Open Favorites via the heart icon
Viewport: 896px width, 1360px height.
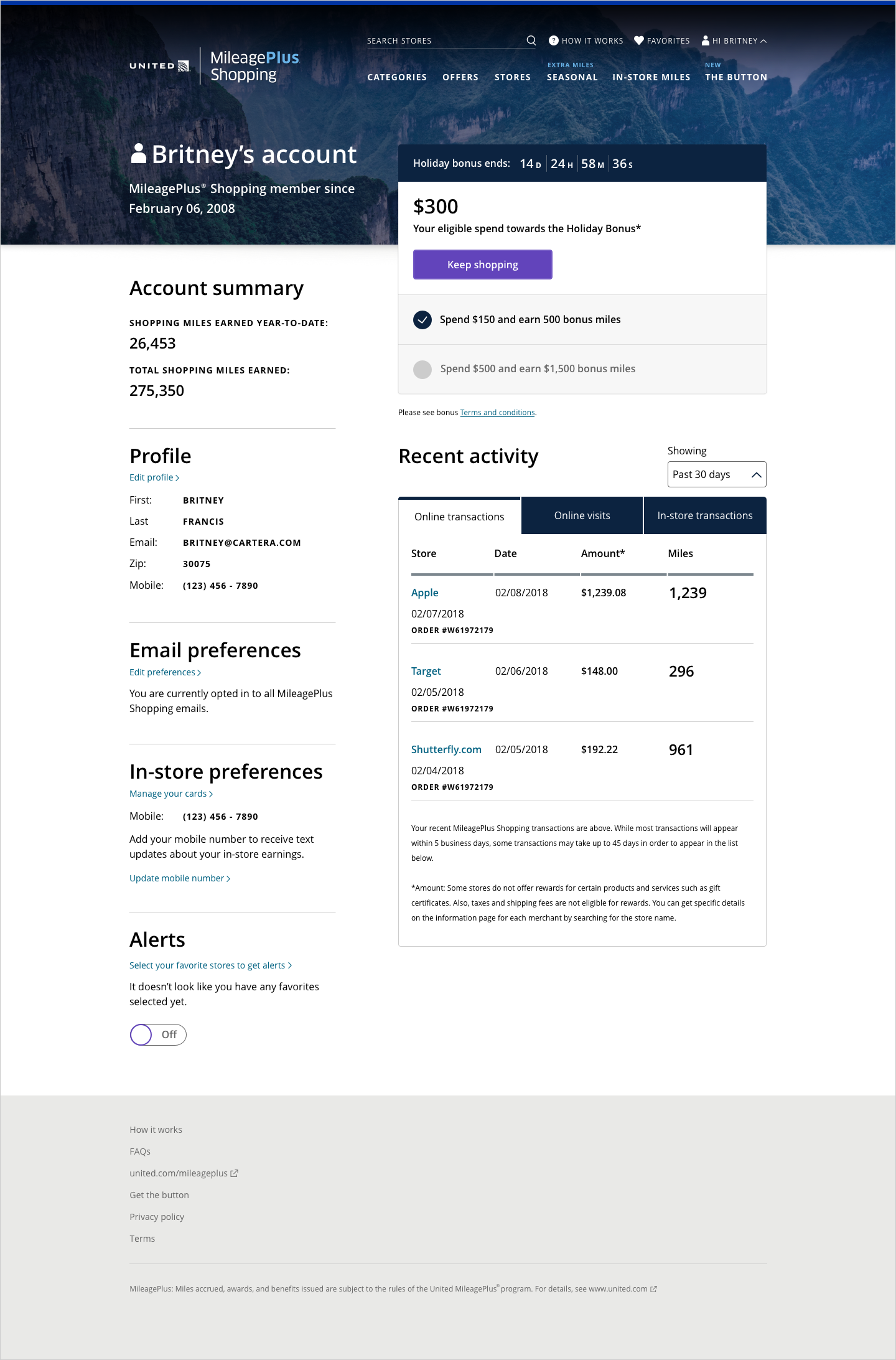pyautogui.click(x=638, y=40)
